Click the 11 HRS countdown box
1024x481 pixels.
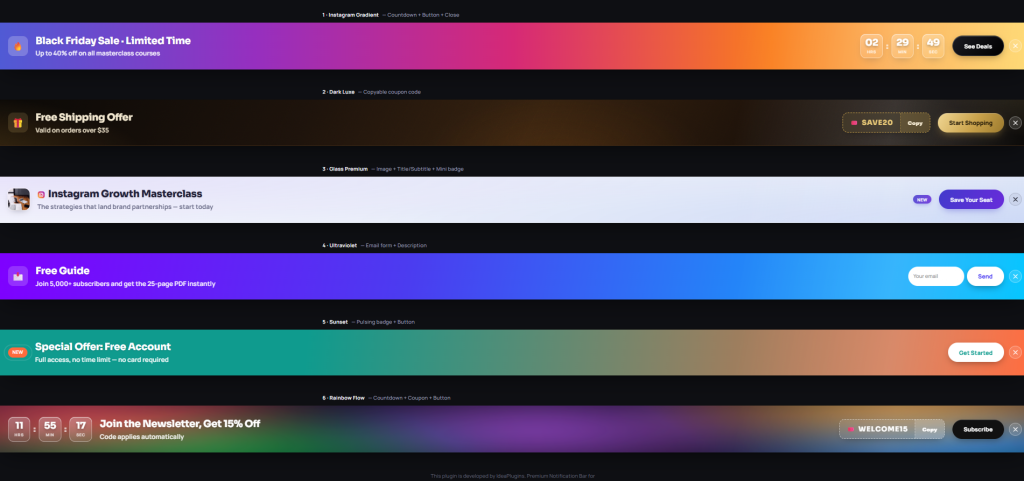pos(19,429)
